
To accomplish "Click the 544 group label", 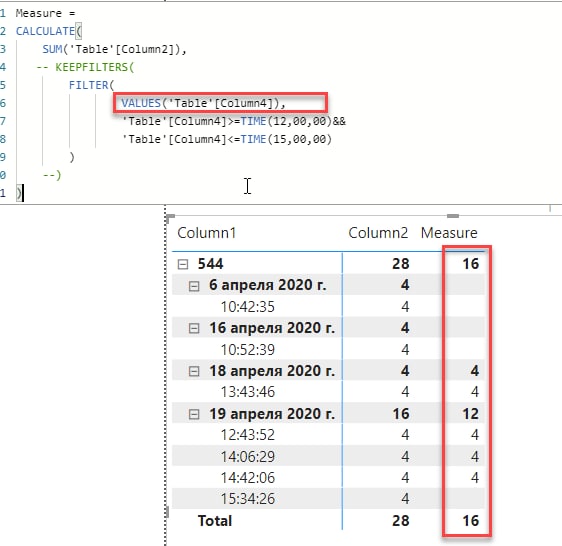I will 210,264.
